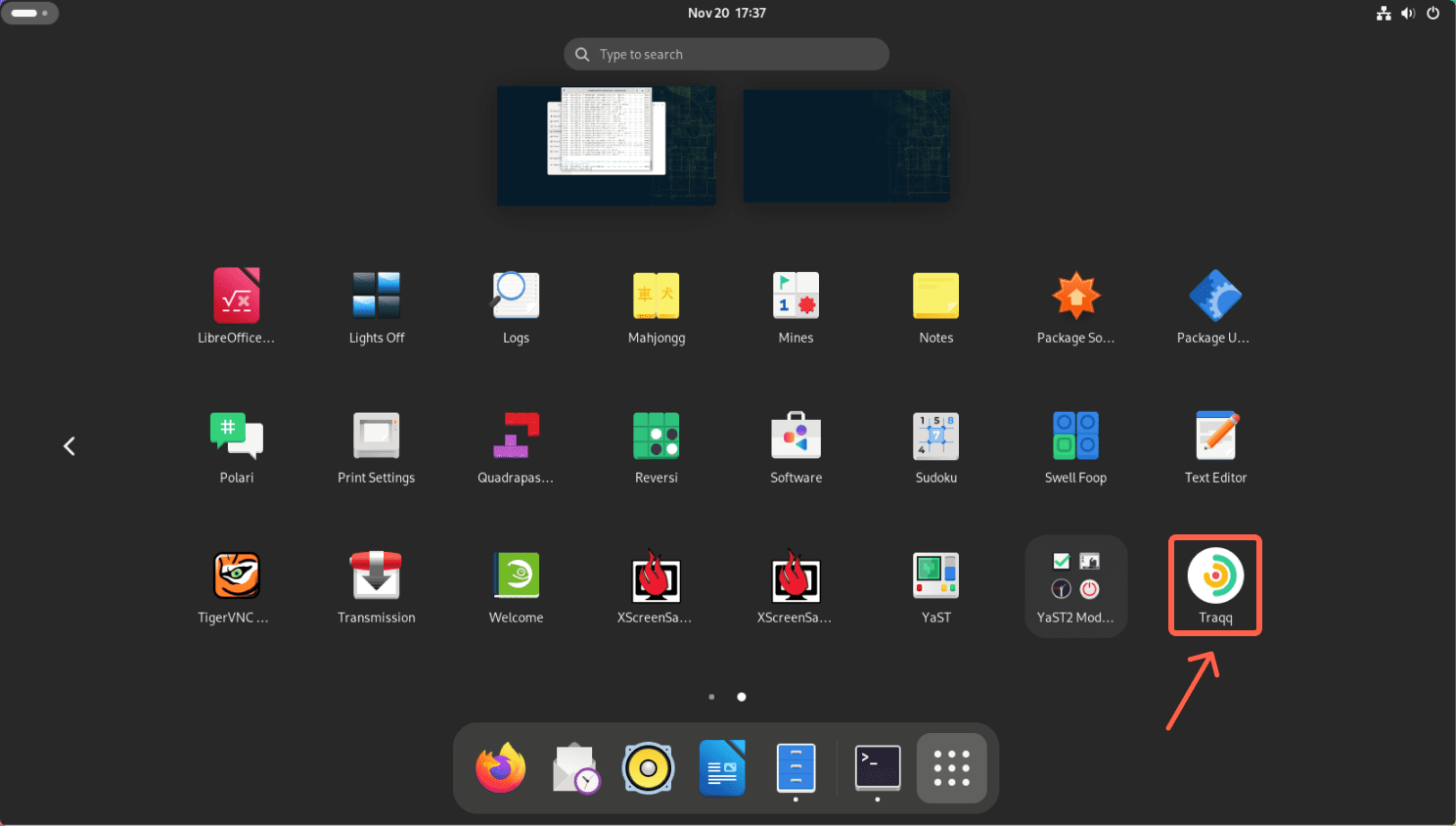Open the YaST2 Modules app folder
Image resolution: width=1456 pixels, height=826 pixels.
(1076, 586)
